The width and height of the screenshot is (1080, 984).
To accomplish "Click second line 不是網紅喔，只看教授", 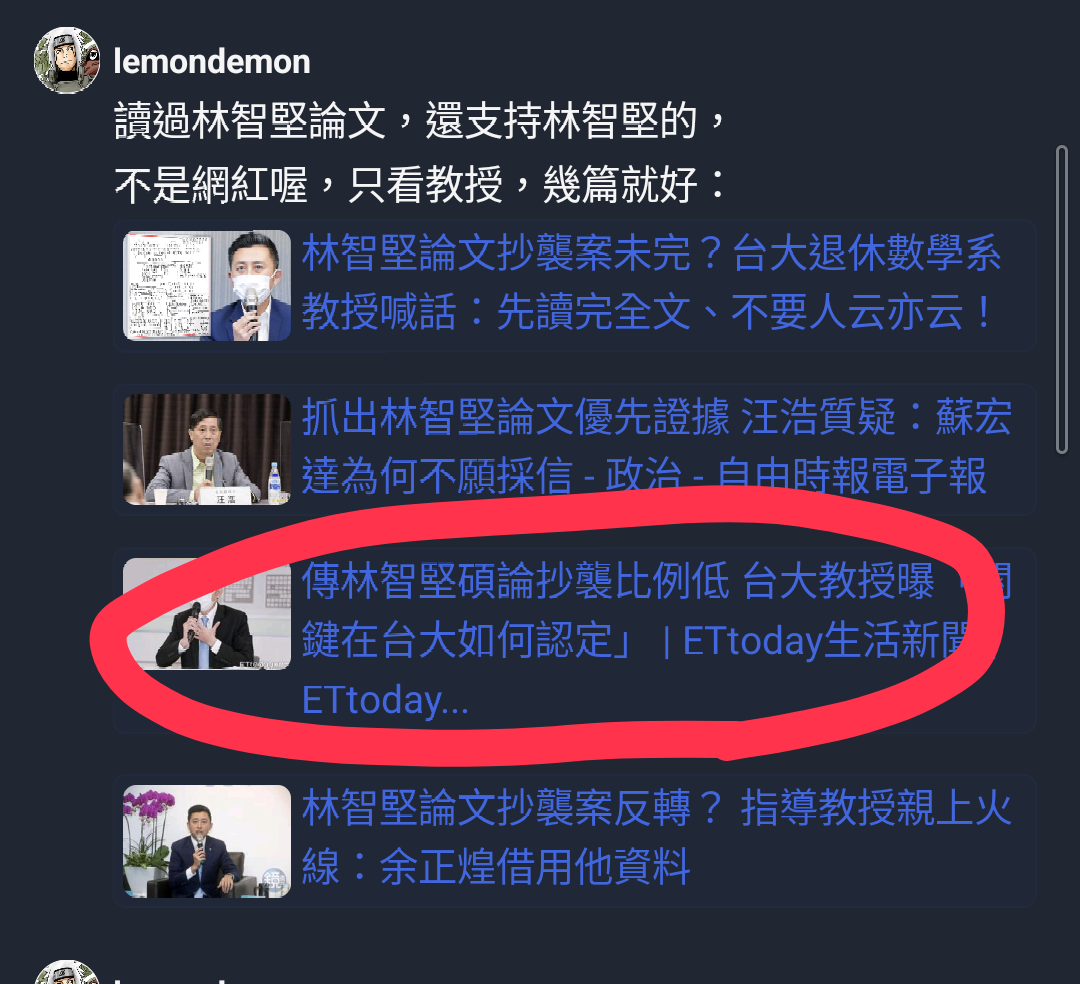I will click(309, 185).
